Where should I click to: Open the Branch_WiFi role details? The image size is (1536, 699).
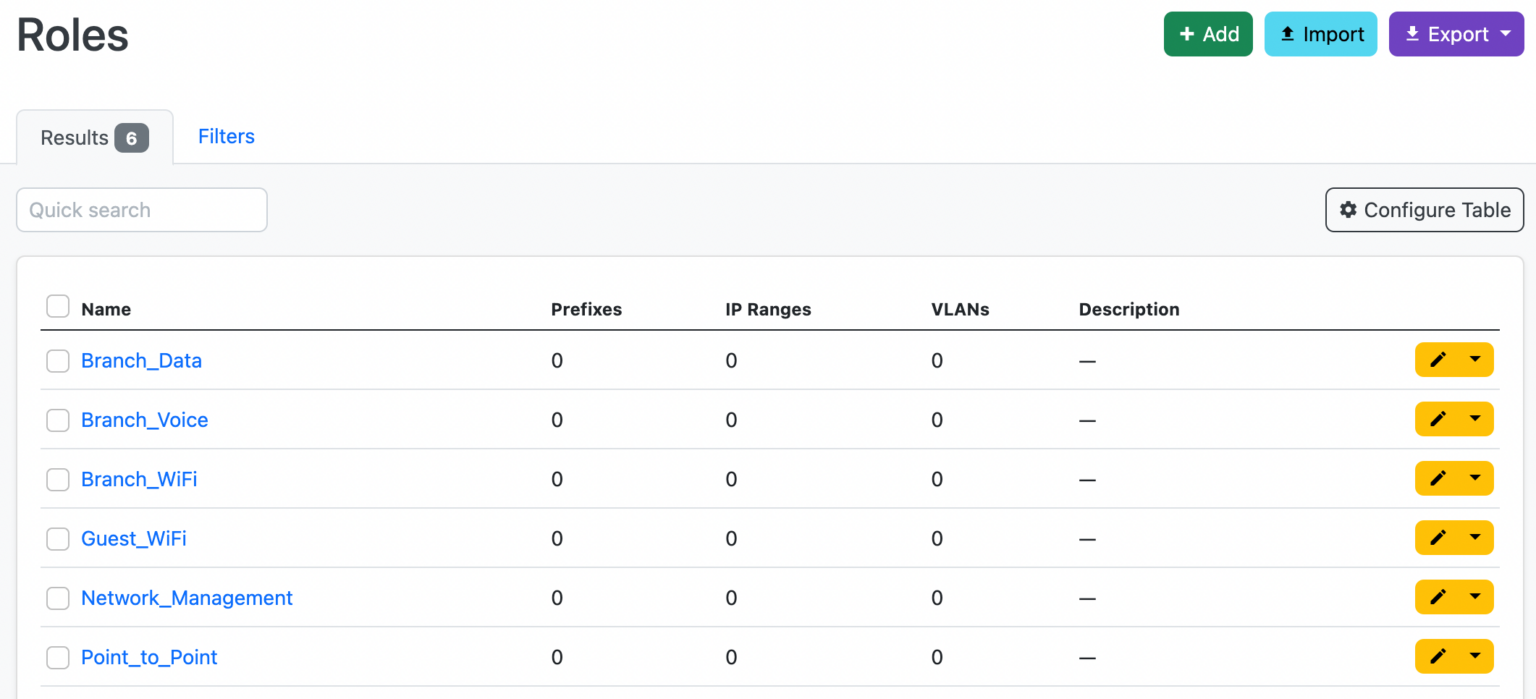[139, 479]
